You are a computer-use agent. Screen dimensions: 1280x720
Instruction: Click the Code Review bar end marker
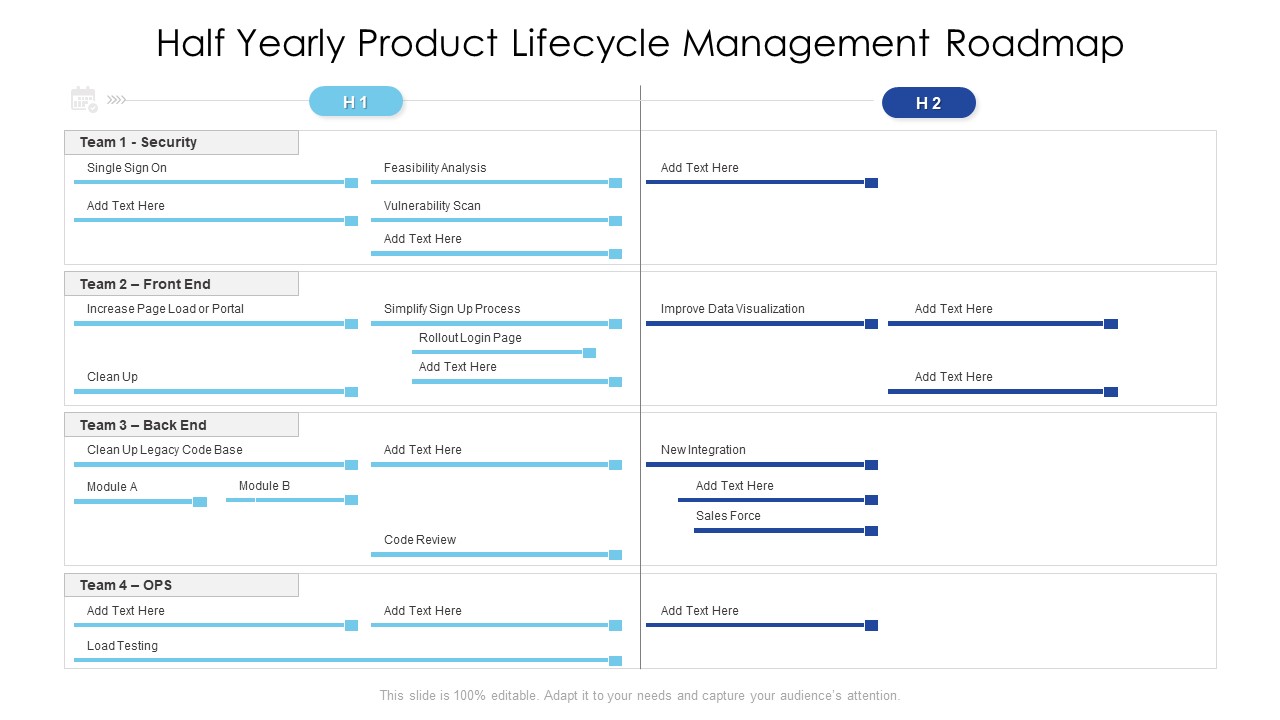pos(616,555)
